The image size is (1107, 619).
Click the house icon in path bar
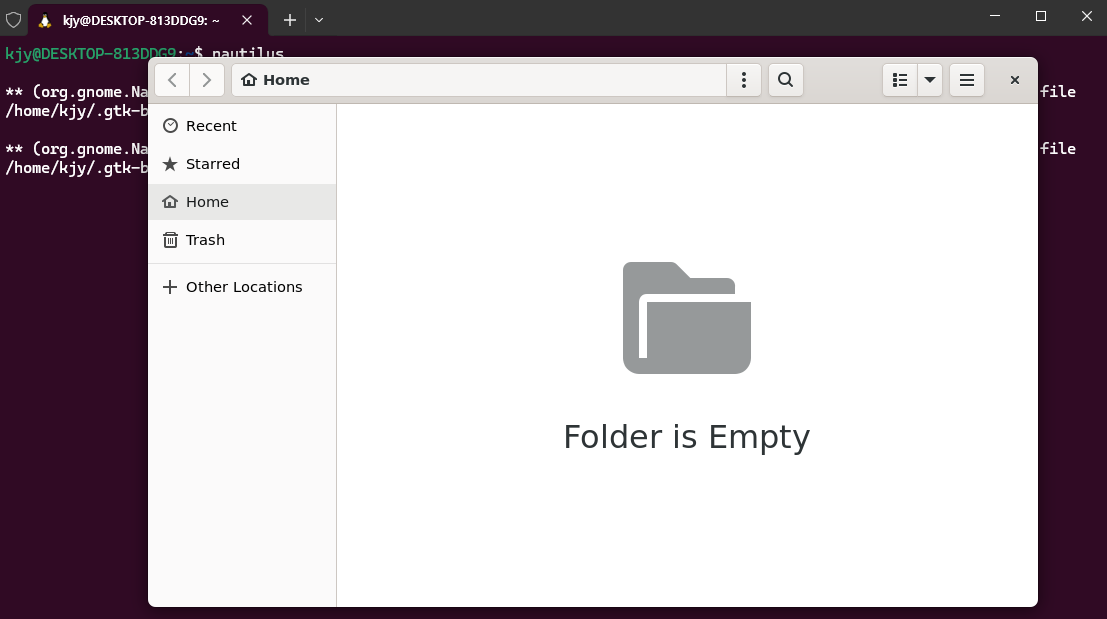pyautogui.click(x=249, y=80)
